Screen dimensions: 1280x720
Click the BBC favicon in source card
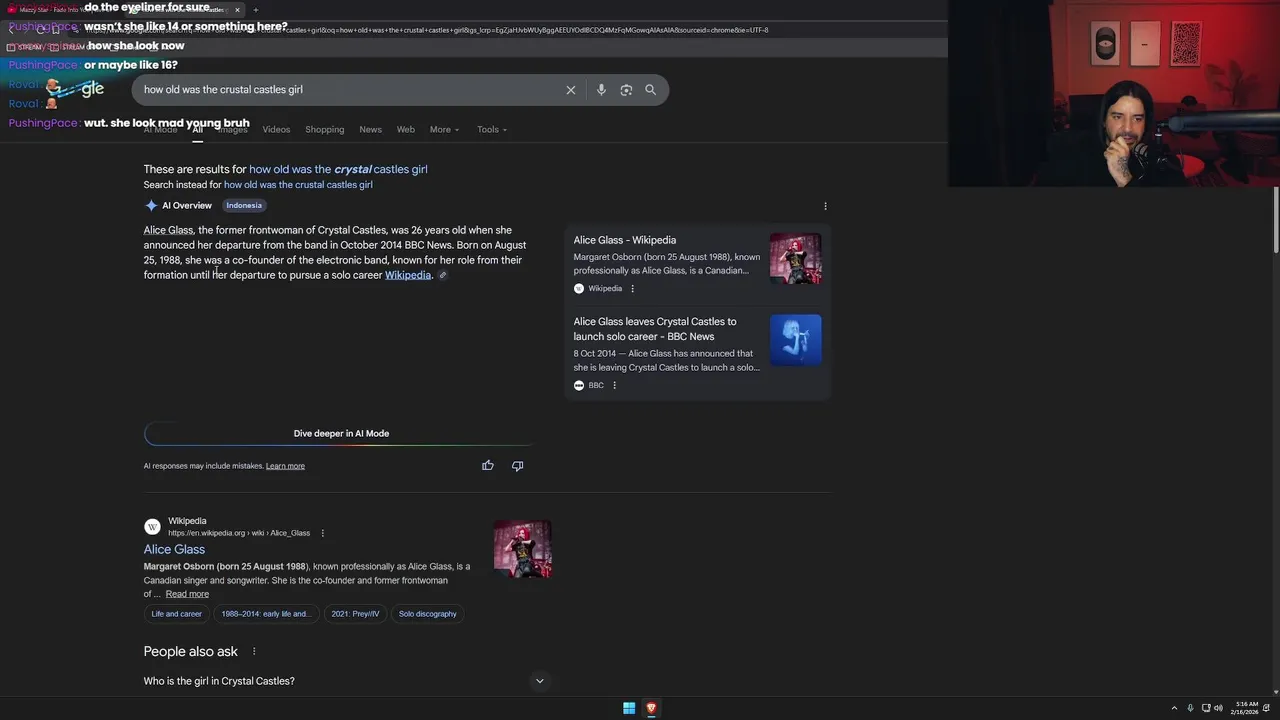(579, 386)
